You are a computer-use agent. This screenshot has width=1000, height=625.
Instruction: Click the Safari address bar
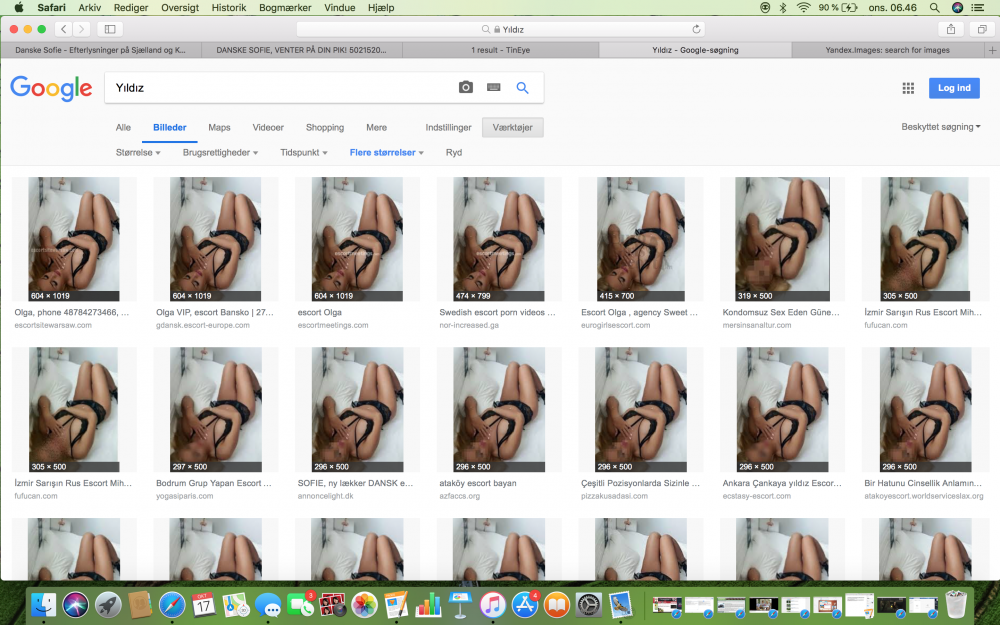click(x=501, y=29)
